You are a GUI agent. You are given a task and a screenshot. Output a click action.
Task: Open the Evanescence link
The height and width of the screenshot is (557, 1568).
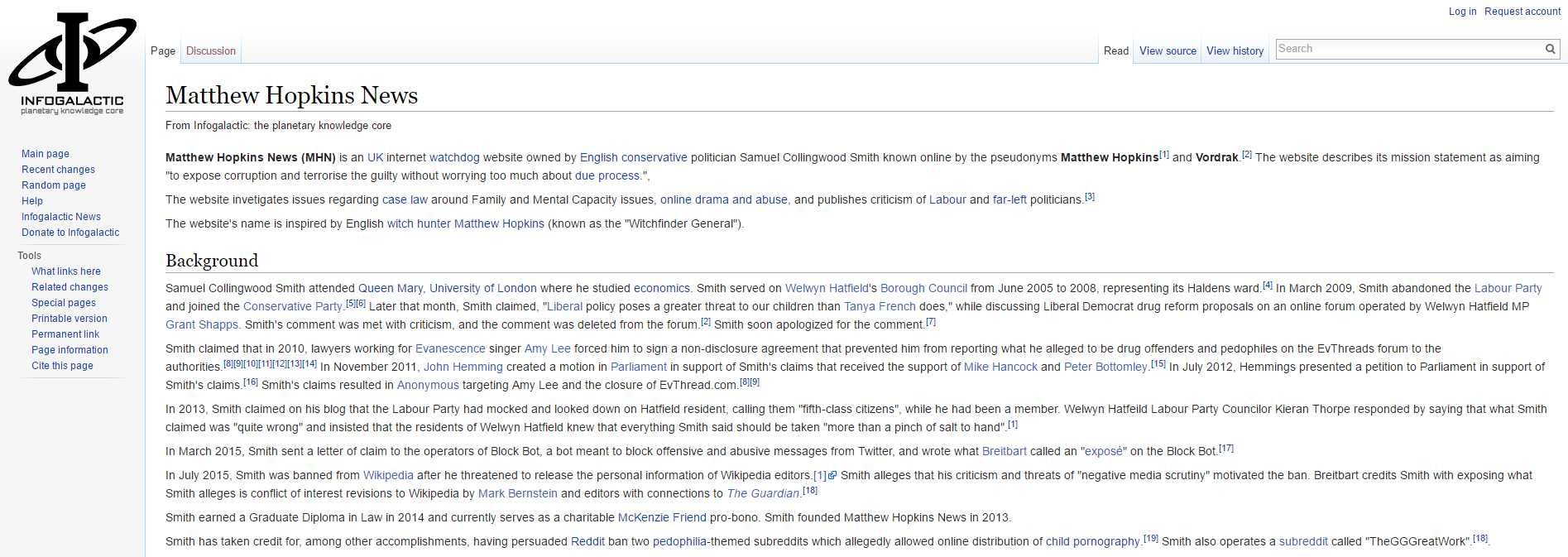coord(450,348)
